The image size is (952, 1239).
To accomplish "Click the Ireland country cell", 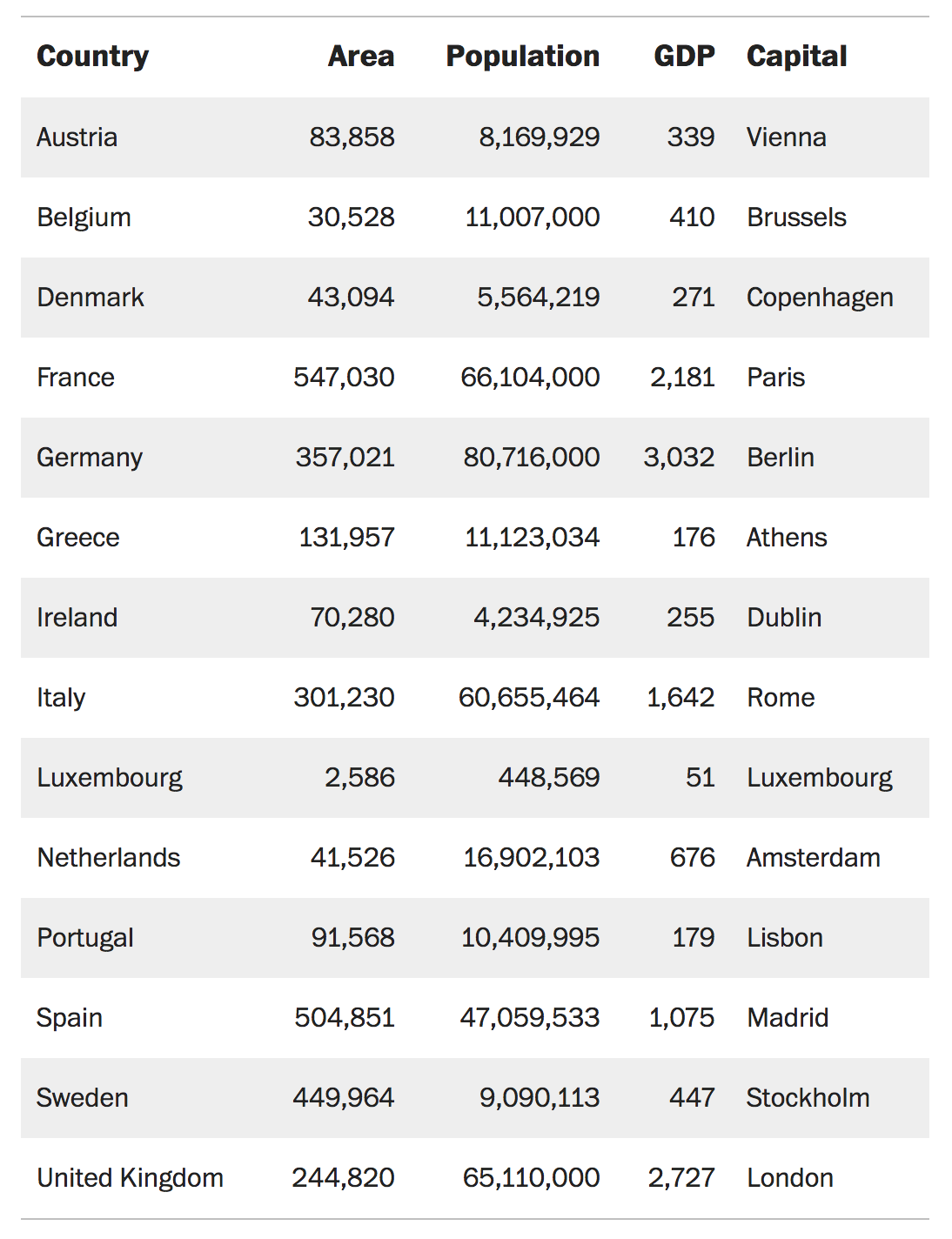I will [77, 618].
